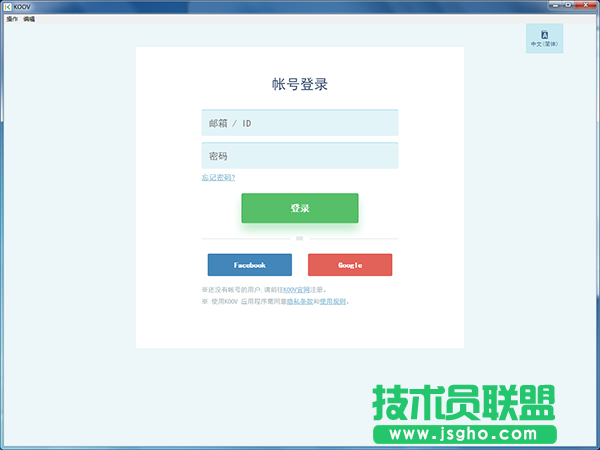600x450 pixels.
Task: Focus the 邮箱 / ID input field
Action: tap(300, 123)
